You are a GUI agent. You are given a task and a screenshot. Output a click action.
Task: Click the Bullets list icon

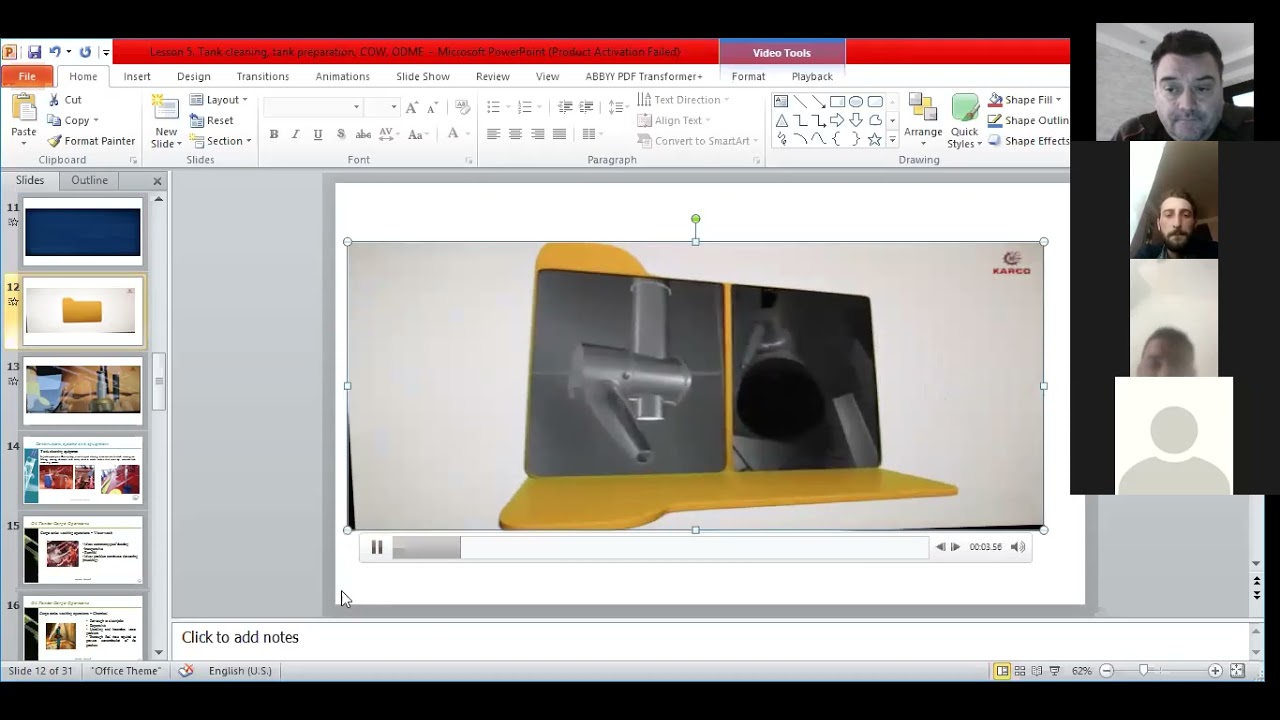coord(493,107)
